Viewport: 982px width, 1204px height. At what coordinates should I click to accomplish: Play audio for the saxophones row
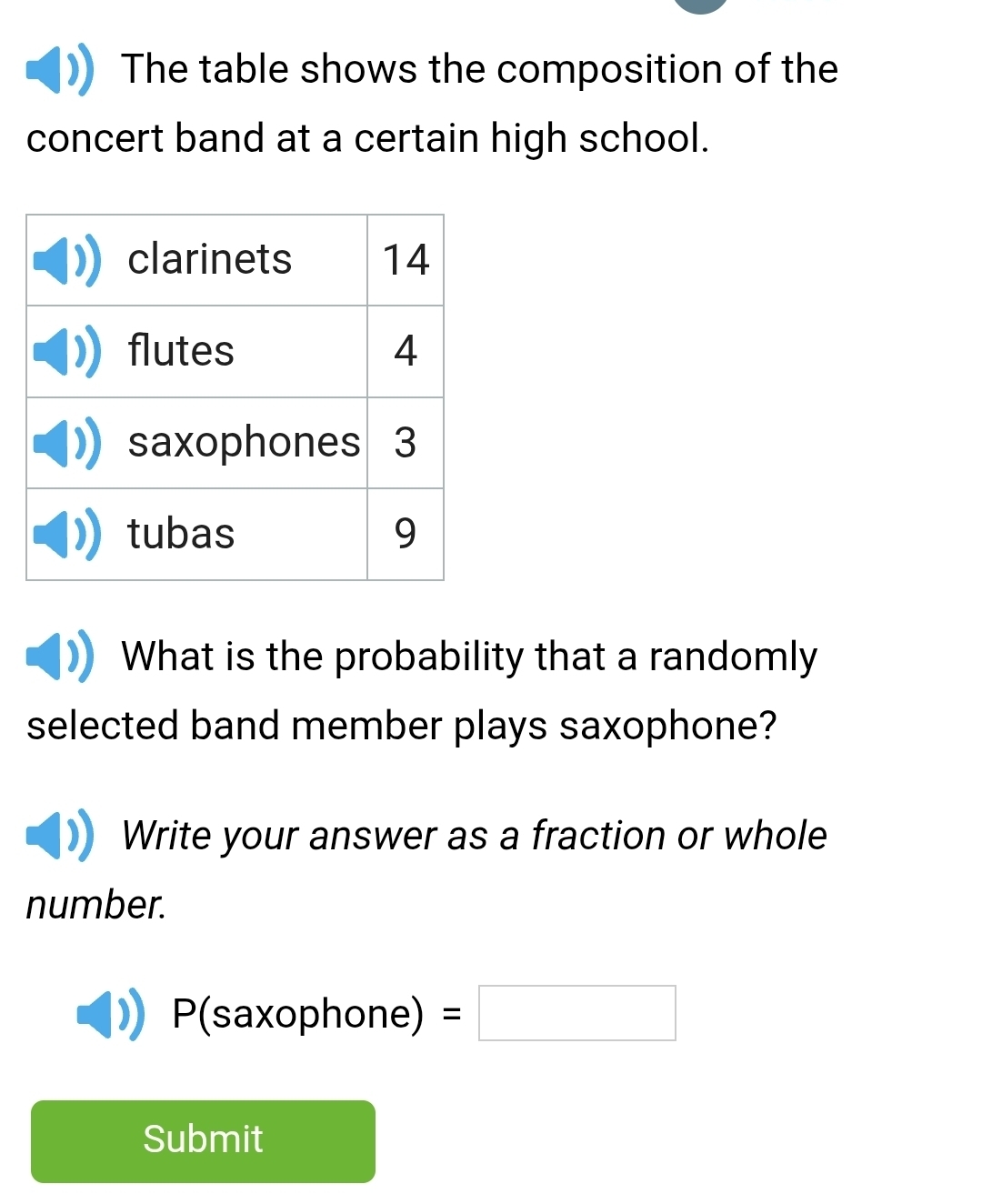pos(66,443)
